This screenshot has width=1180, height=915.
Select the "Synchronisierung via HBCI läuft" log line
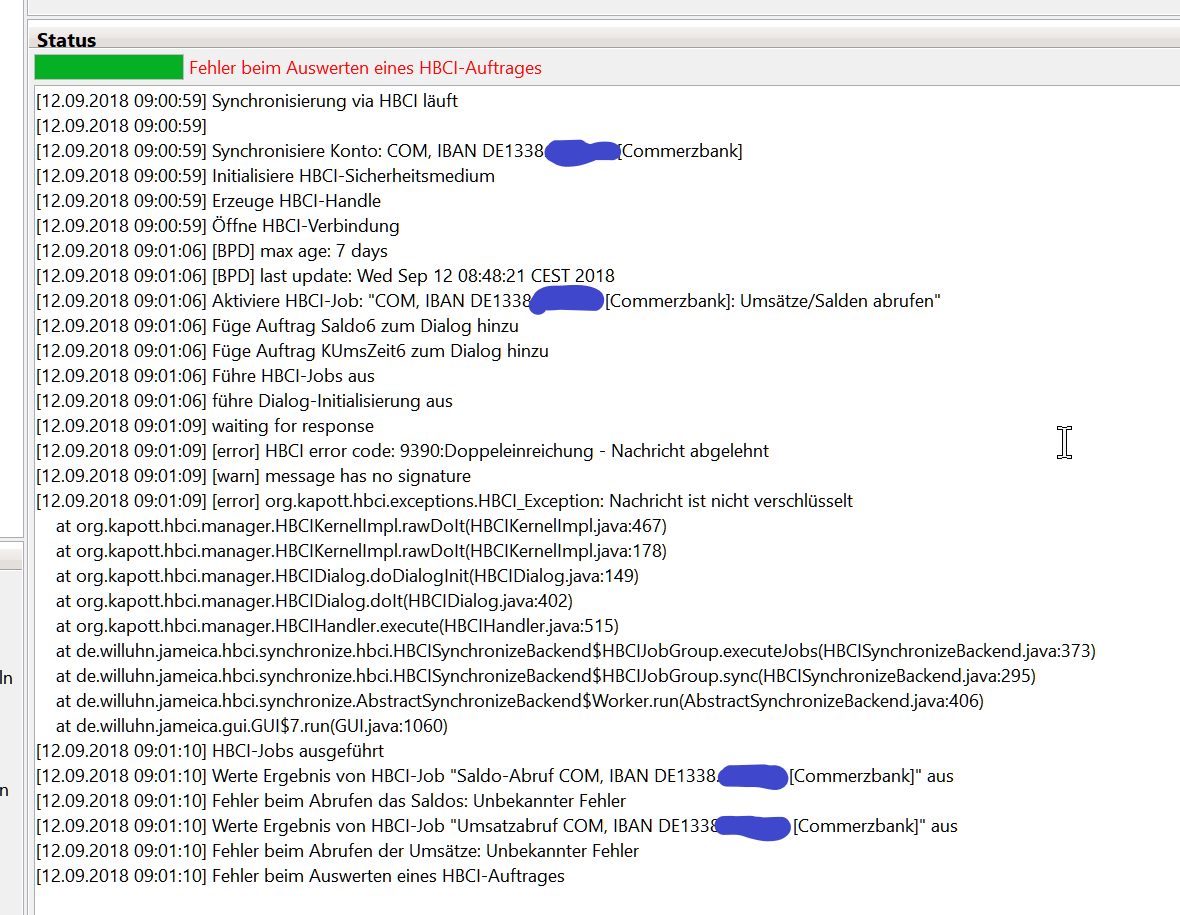(x=334, y=101)
